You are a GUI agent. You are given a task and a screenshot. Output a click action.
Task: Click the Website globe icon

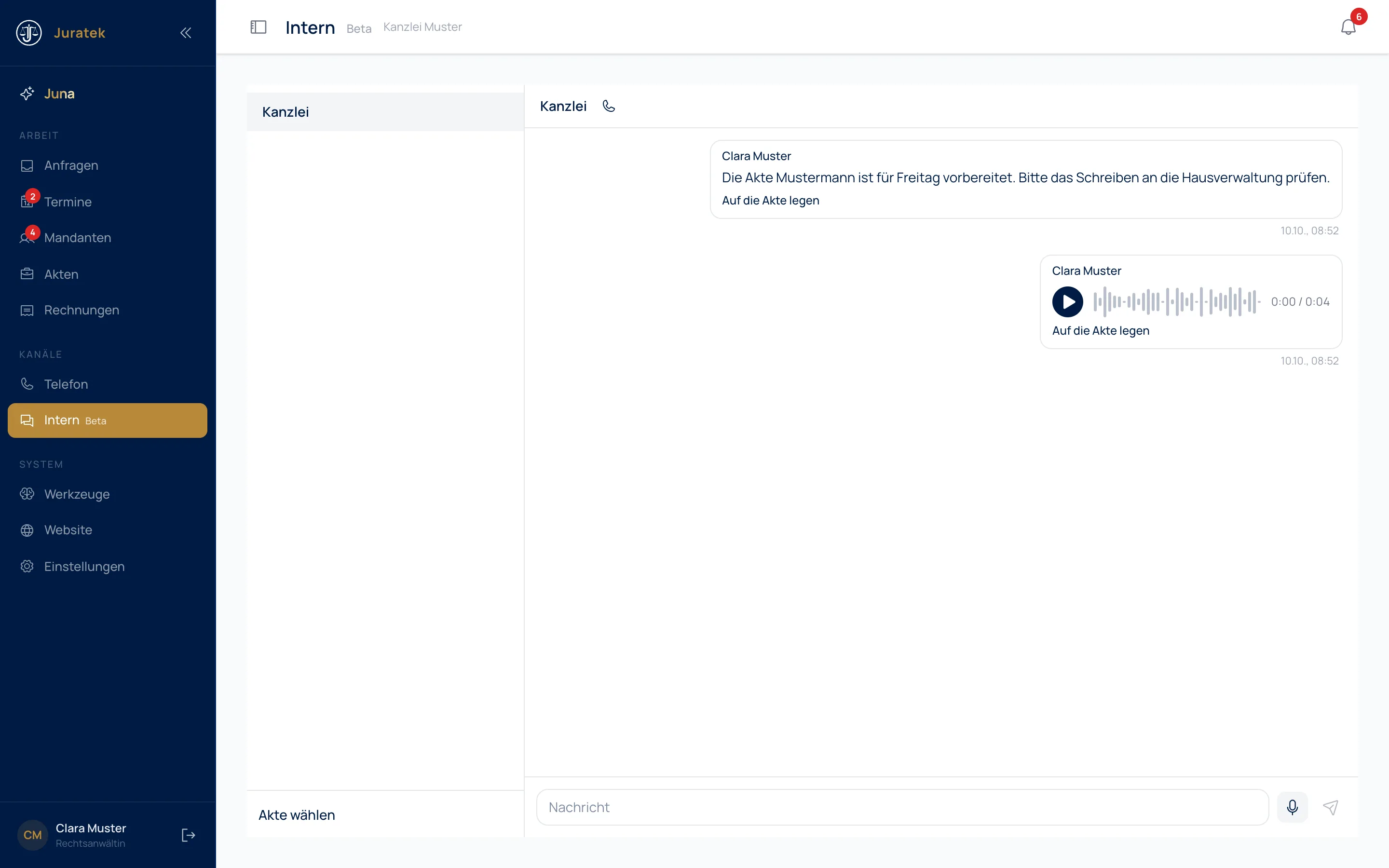(x=27, y=530)
